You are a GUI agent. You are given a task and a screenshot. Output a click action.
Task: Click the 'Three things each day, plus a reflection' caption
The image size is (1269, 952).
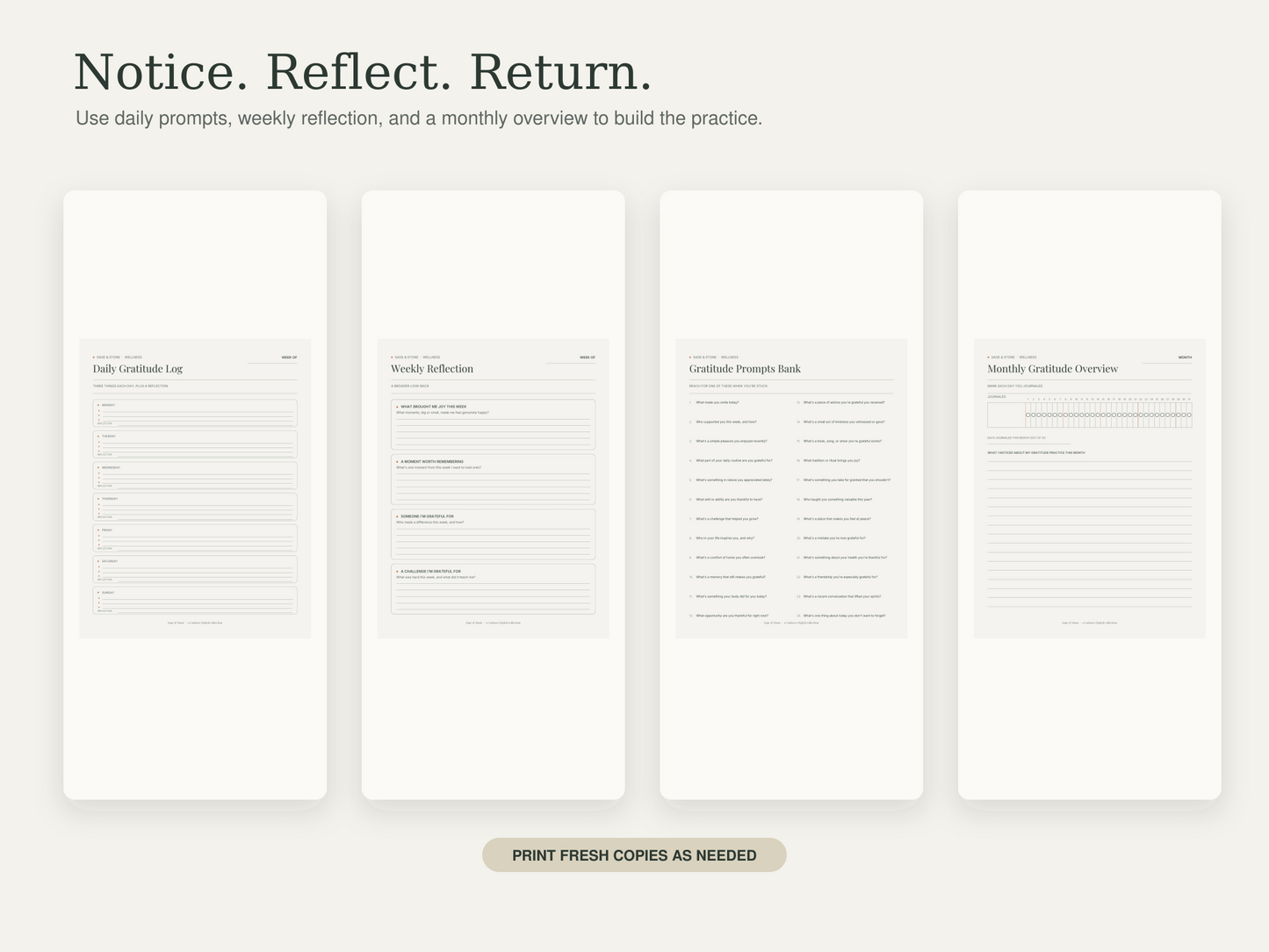coord(130,386)
